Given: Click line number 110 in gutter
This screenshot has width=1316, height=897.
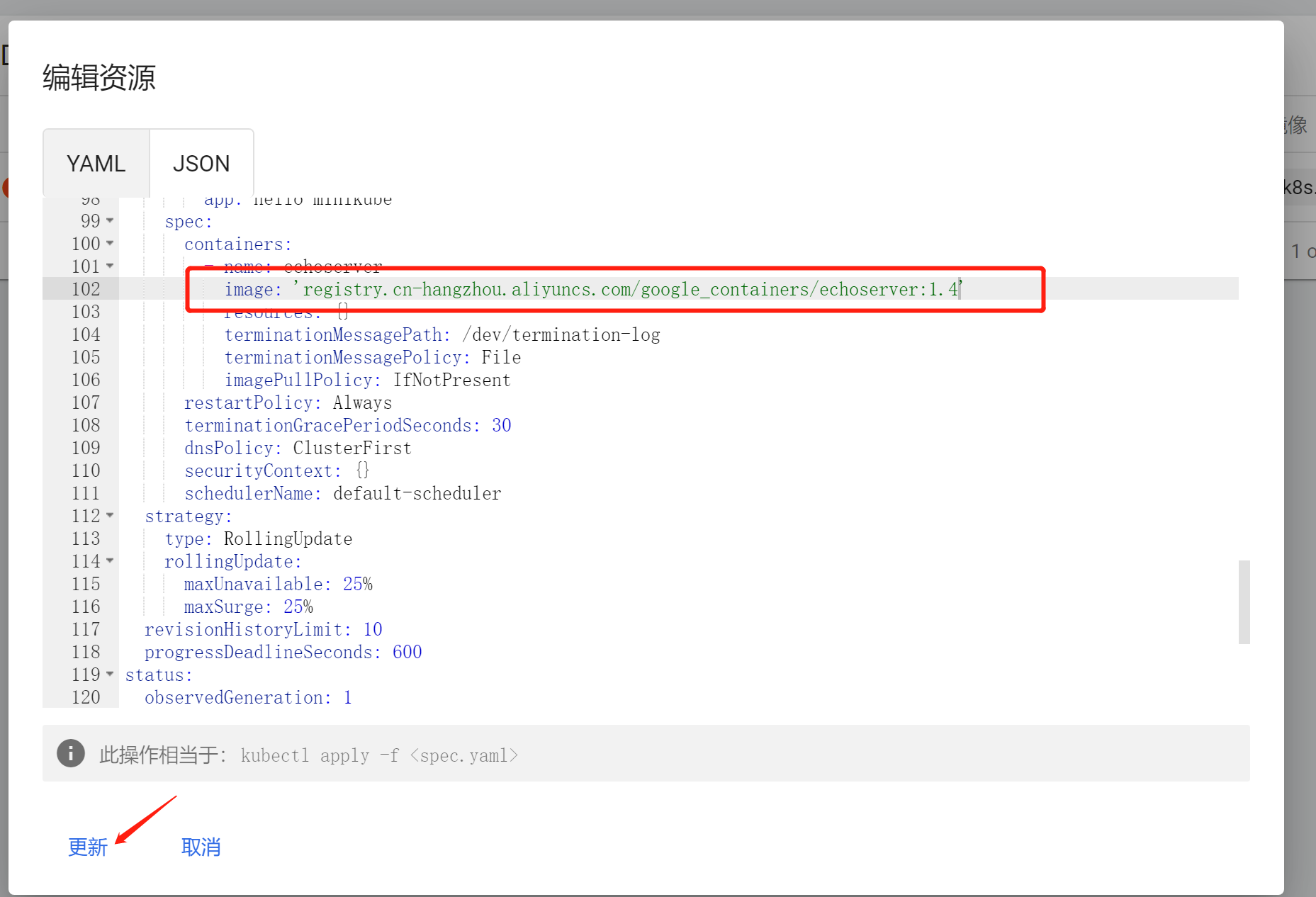Looking at the screenshot, I should click(x=85, y=470).
